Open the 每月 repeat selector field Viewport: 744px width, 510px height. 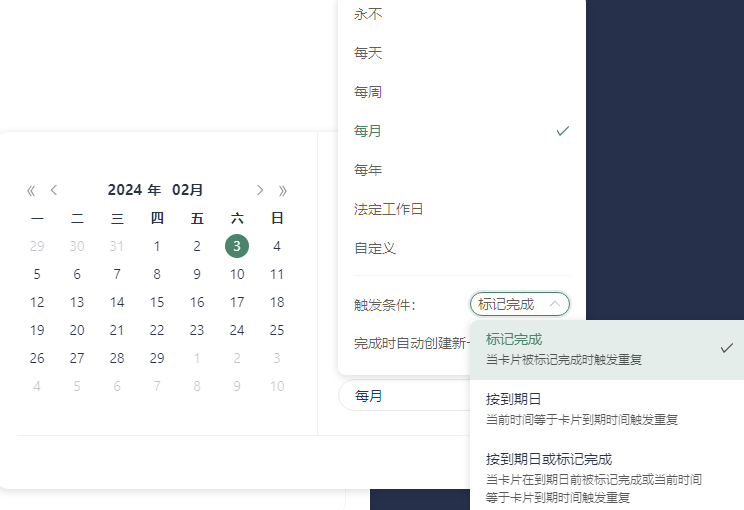pyautogui.click(x=400, y=396)
